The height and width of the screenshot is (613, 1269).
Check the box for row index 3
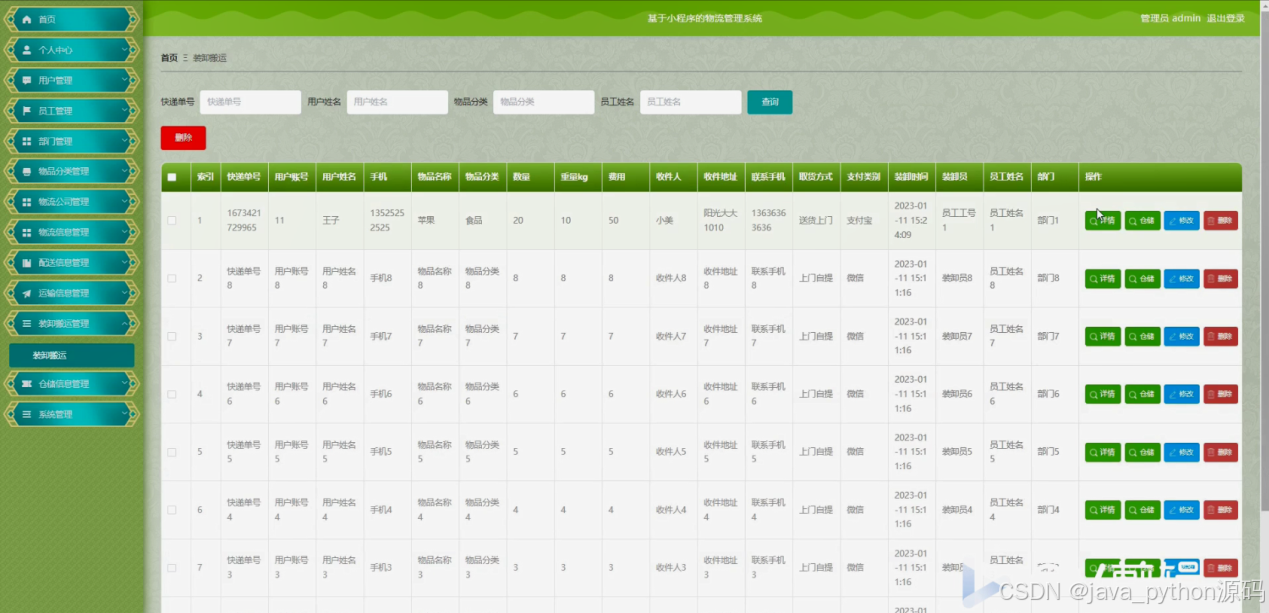point(172,337)
